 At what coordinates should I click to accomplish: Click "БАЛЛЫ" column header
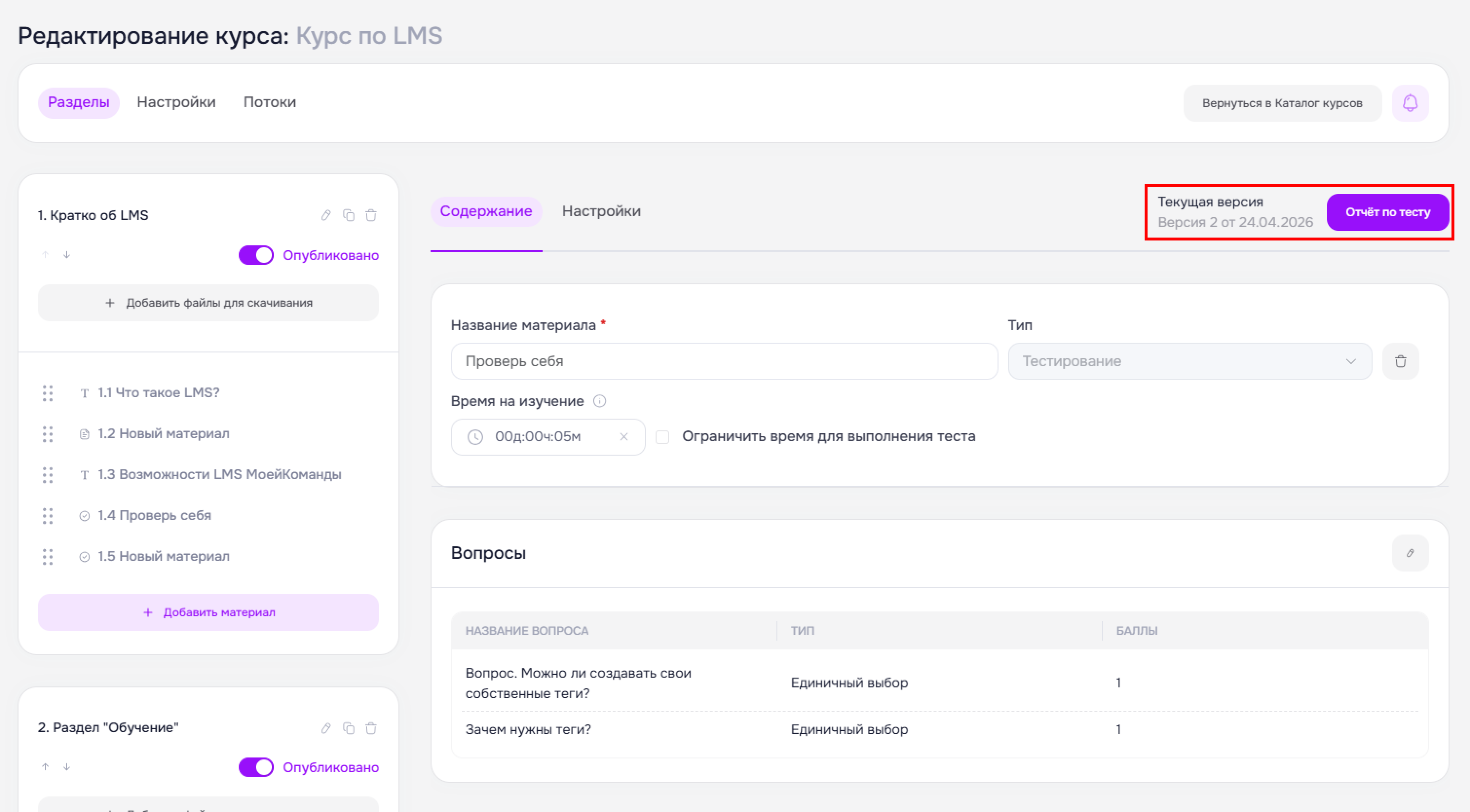pyautogui.click(x=1137, y=631)
